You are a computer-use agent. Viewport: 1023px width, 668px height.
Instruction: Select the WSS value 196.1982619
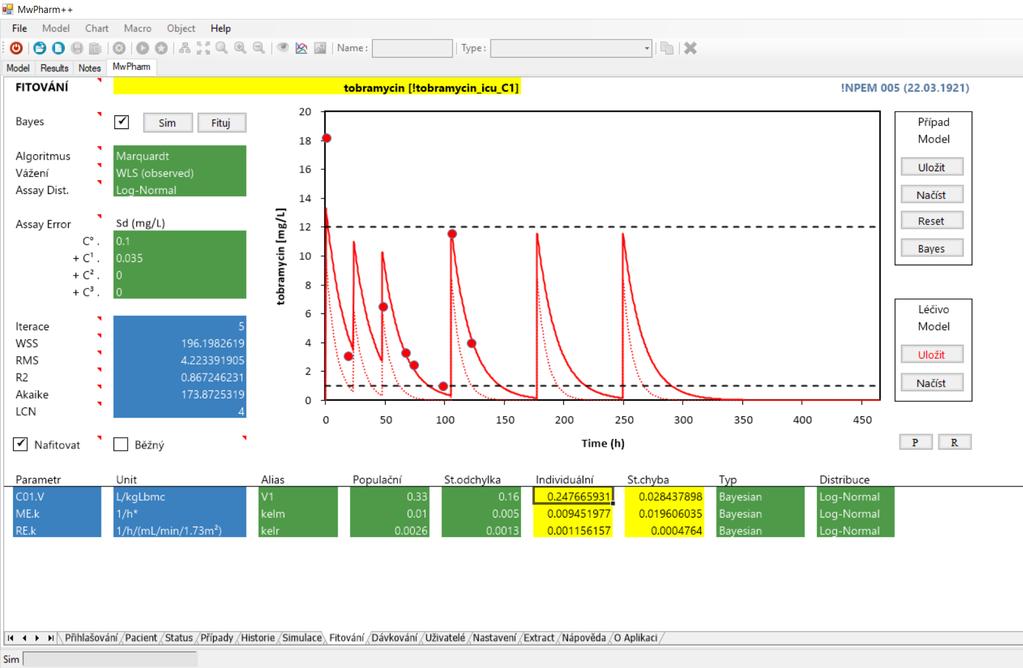179,343
